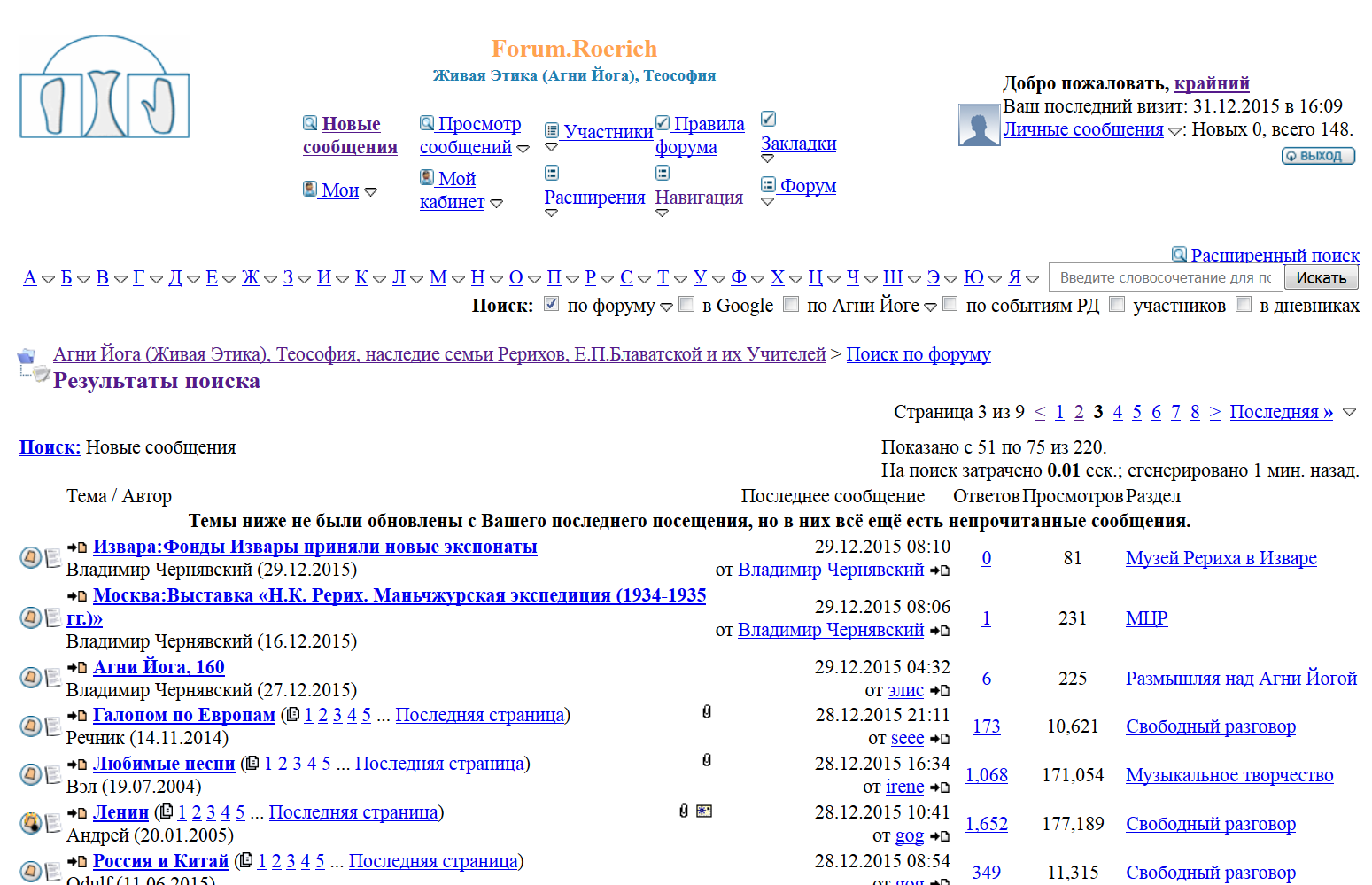Click the folder icon beside the breadcrumb
Screen dimensions: 1372x885
coord(27,356)
